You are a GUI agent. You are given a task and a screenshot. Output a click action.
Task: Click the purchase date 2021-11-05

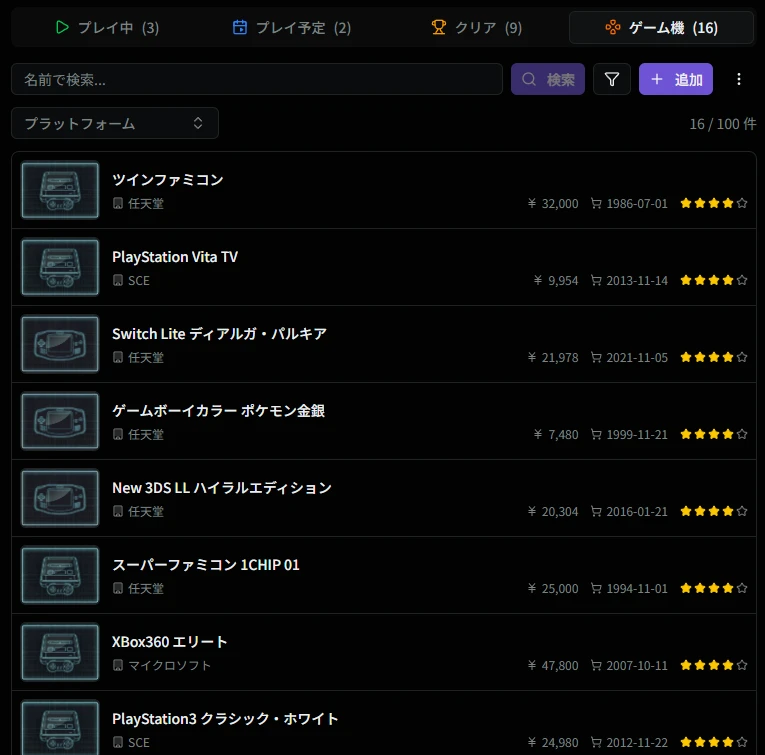click(637, 358)
